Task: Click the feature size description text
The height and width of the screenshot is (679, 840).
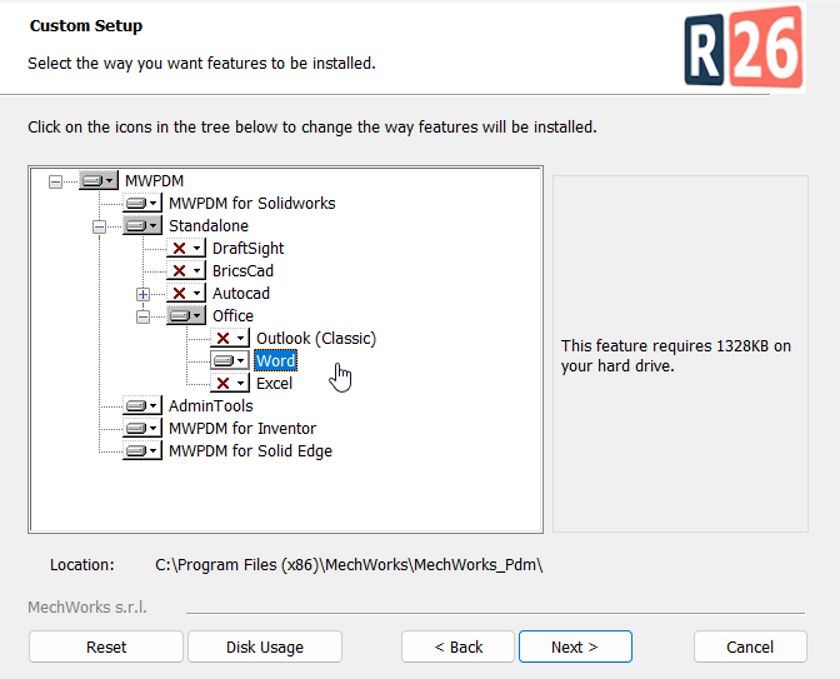Action: point(676,356)
